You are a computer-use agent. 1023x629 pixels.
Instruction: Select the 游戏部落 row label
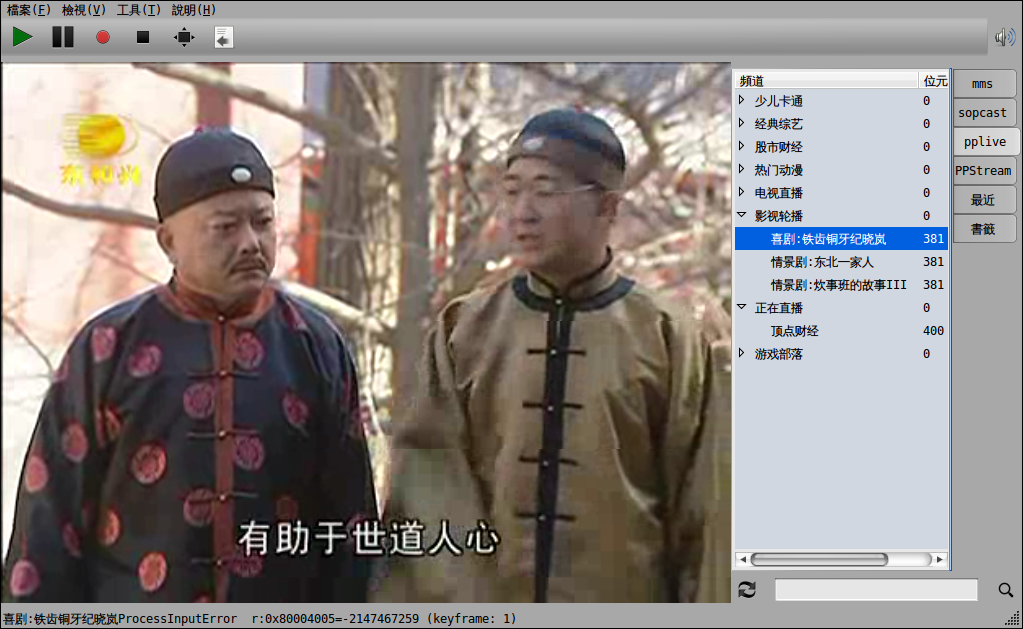coord(778,354)
